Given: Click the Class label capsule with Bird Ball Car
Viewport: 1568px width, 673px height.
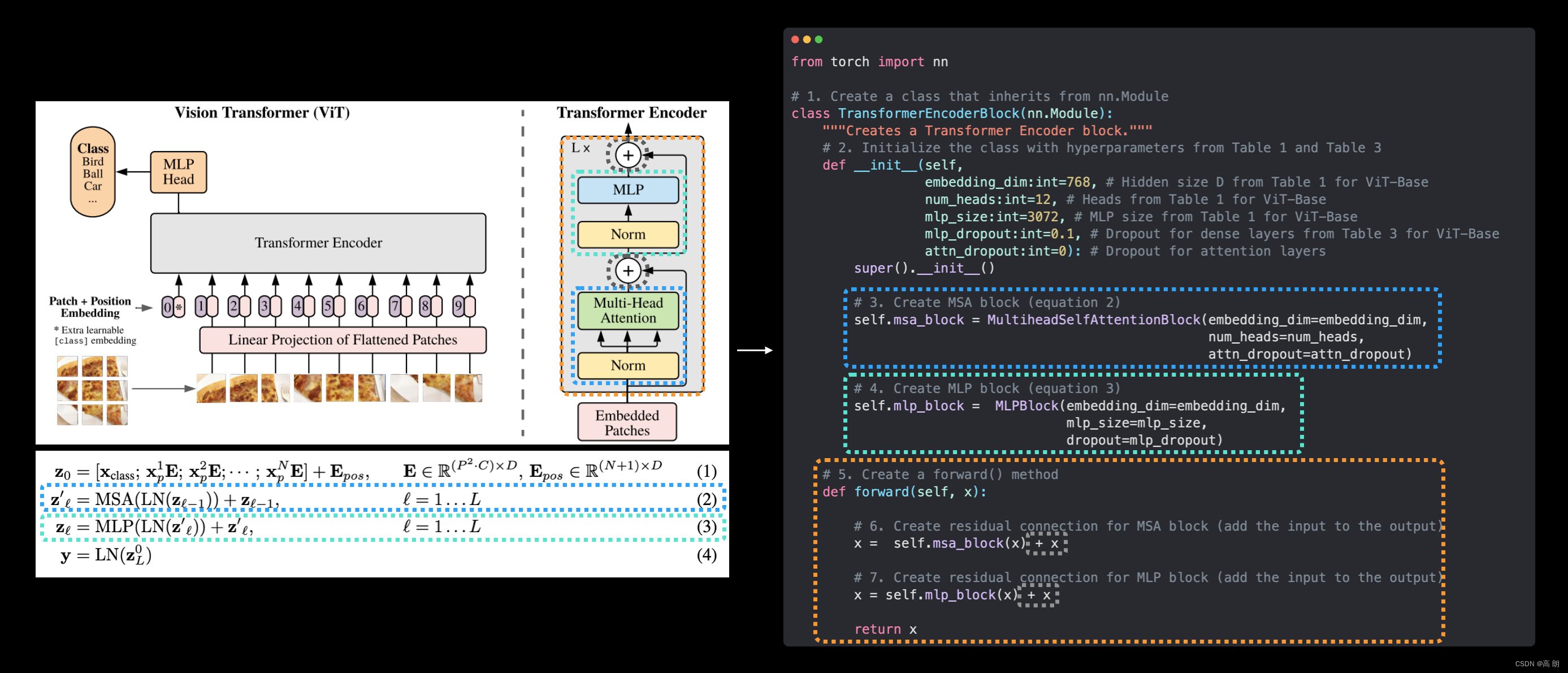Looking at the screenshot, I should 93,172.
